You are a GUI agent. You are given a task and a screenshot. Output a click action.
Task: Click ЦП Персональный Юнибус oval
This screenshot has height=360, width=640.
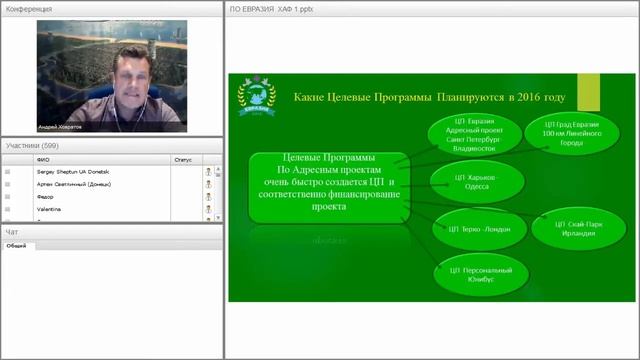point(481,275)
